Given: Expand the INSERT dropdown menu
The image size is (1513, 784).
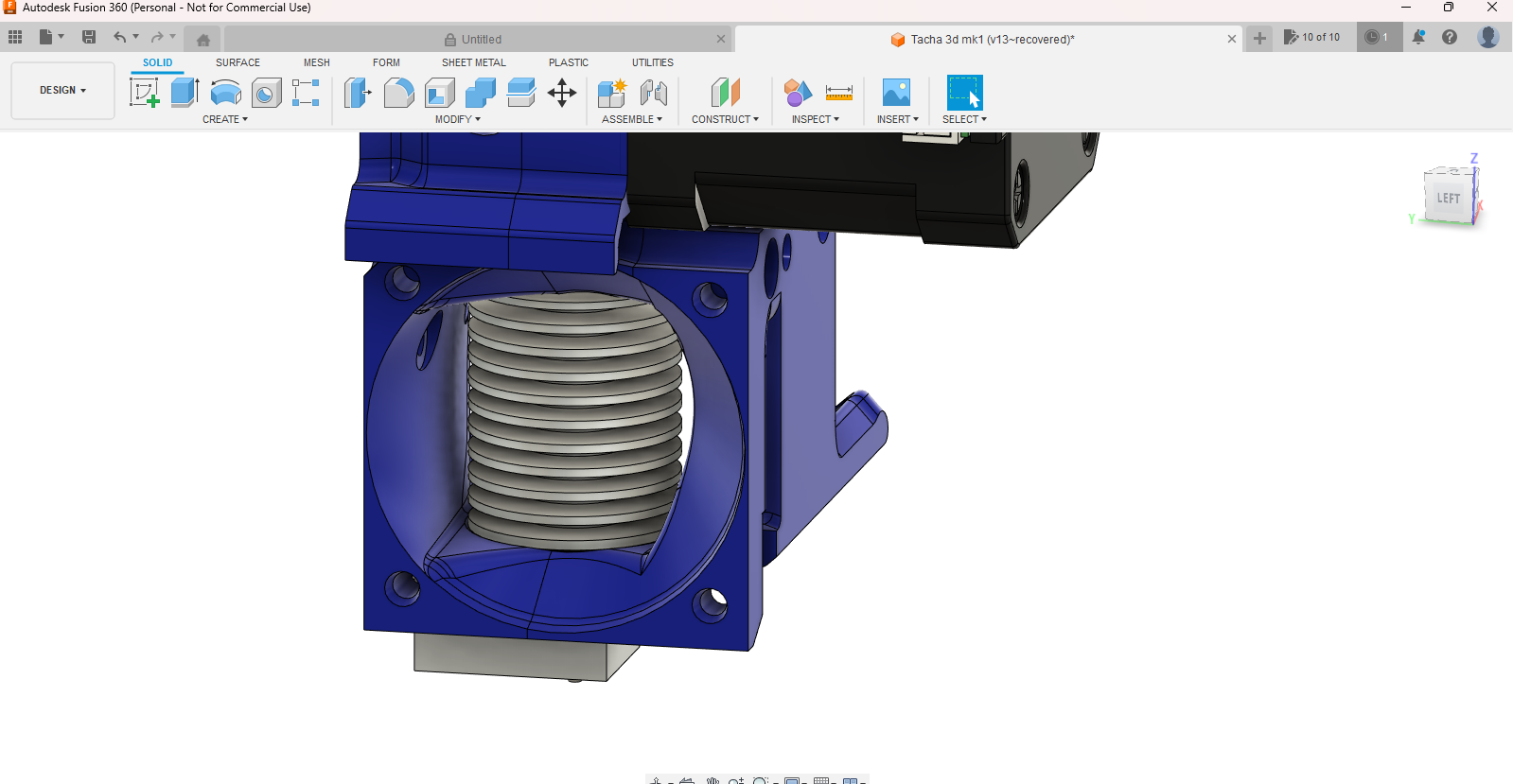Looking at the screenshot, I should 898,119.
